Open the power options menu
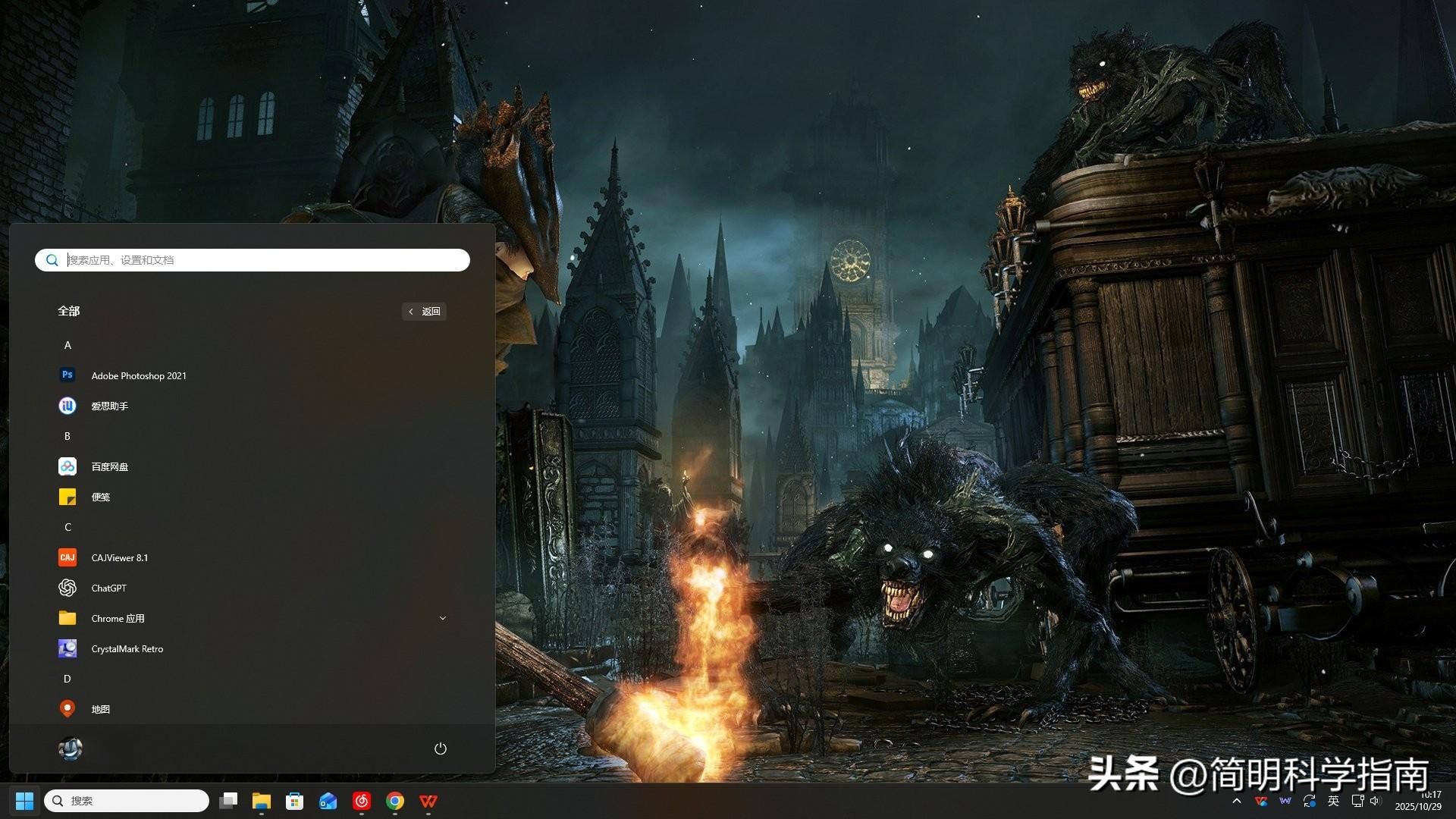This screenshot has height=819, width=1456. click(440, 748)
